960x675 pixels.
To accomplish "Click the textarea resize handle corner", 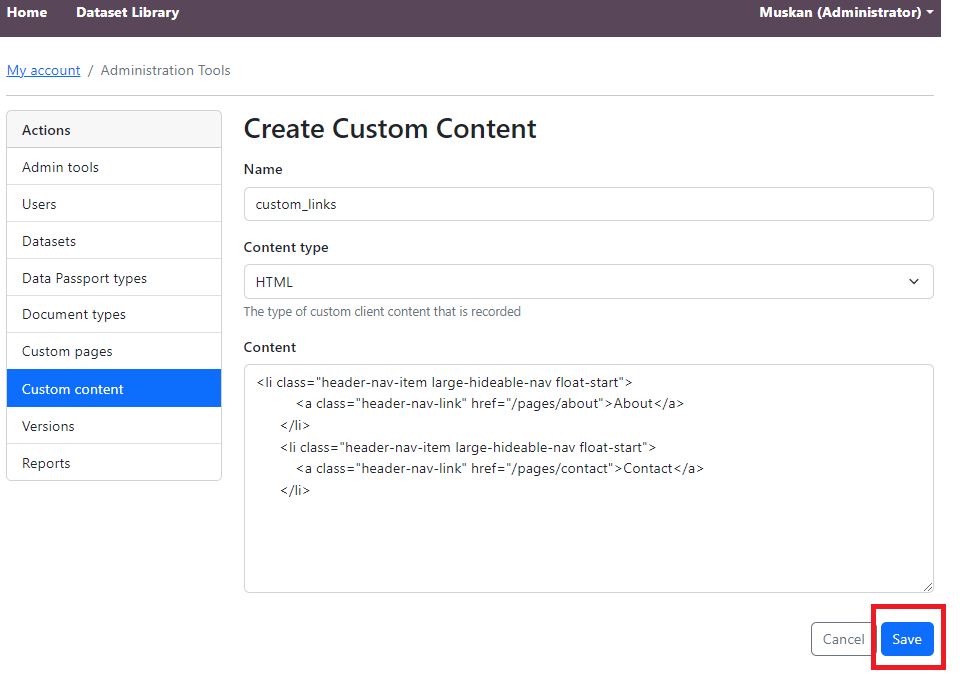I will click(x=928, y=587).
